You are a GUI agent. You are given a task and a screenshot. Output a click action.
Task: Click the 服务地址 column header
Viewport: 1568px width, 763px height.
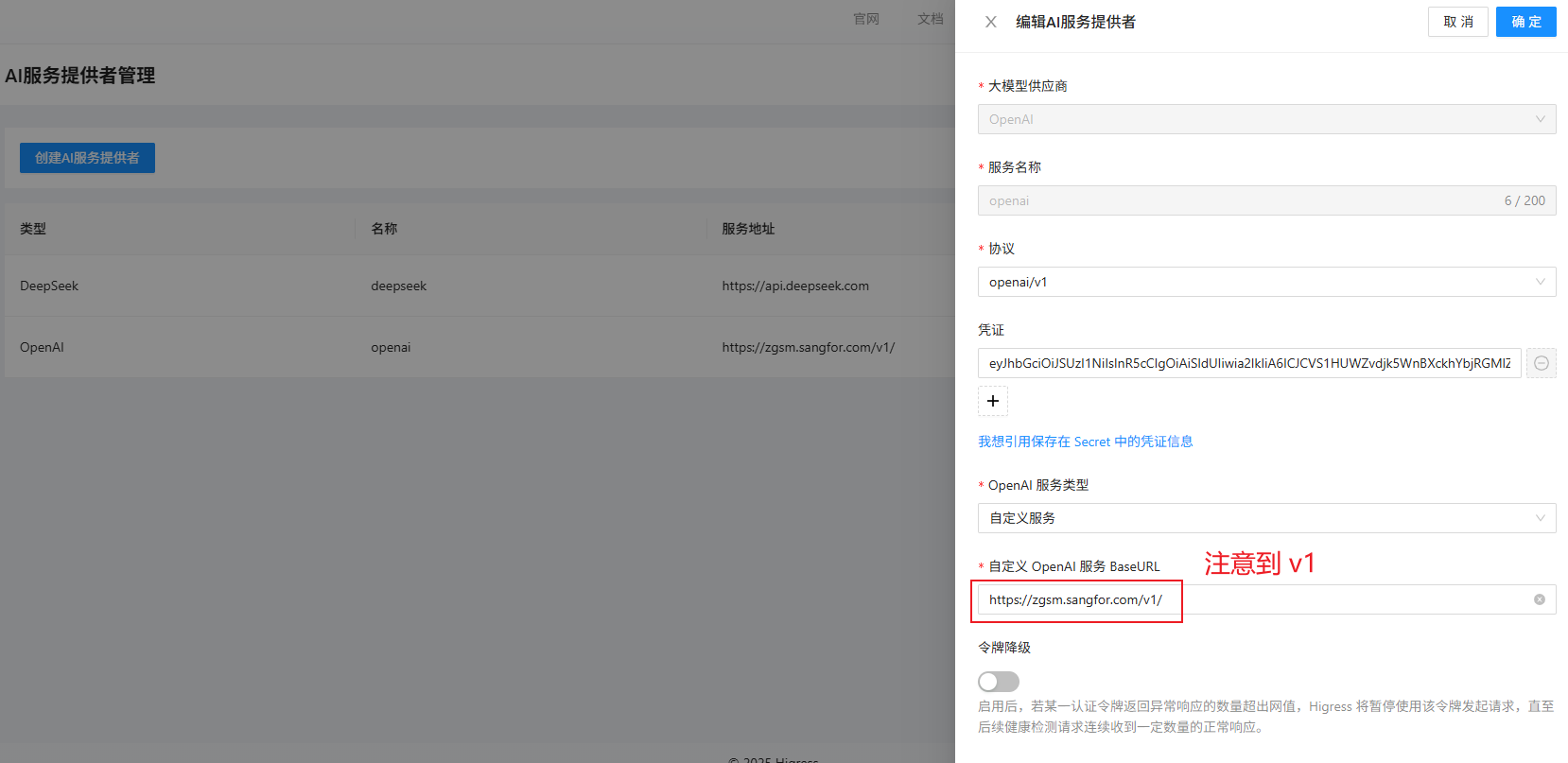click(748, 229)
